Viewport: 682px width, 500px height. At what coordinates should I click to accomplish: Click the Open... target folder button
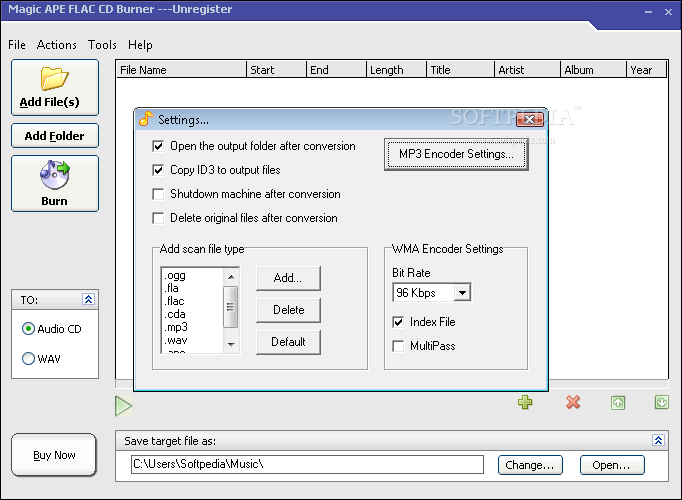pyautogui.click(x=612, y=465)
